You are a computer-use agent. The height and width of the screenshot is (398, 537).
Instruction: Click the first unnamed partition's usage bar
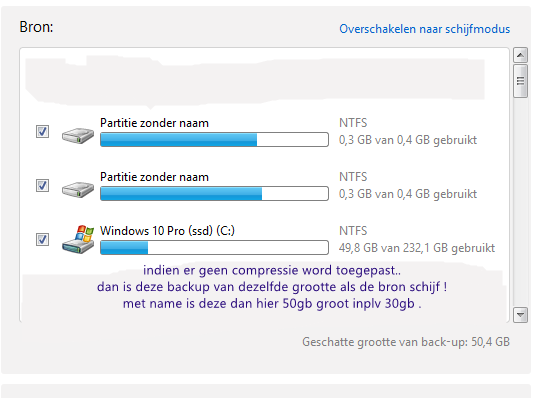point(214,139)
